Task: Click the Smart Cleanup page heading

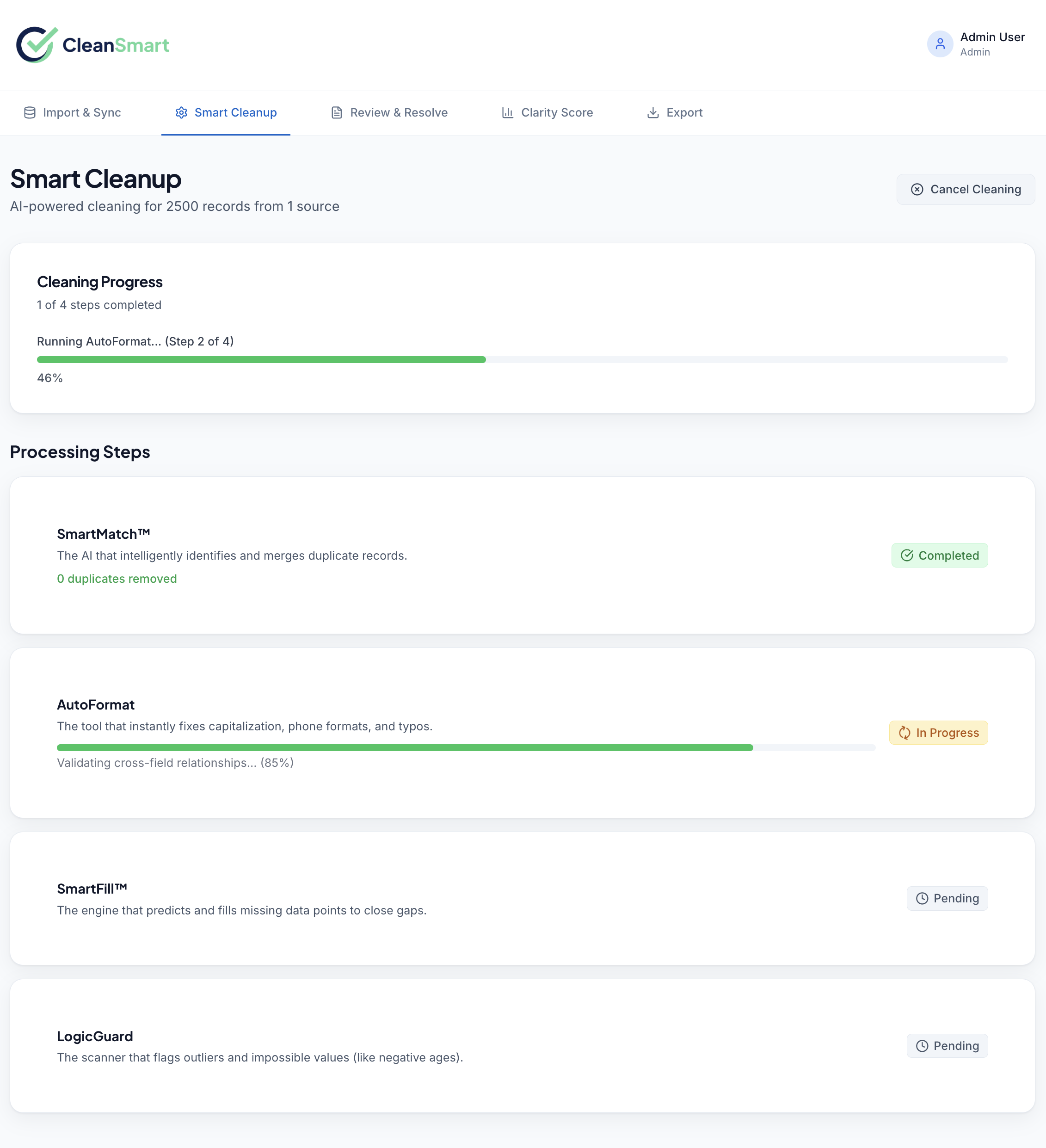Action: 96,179
